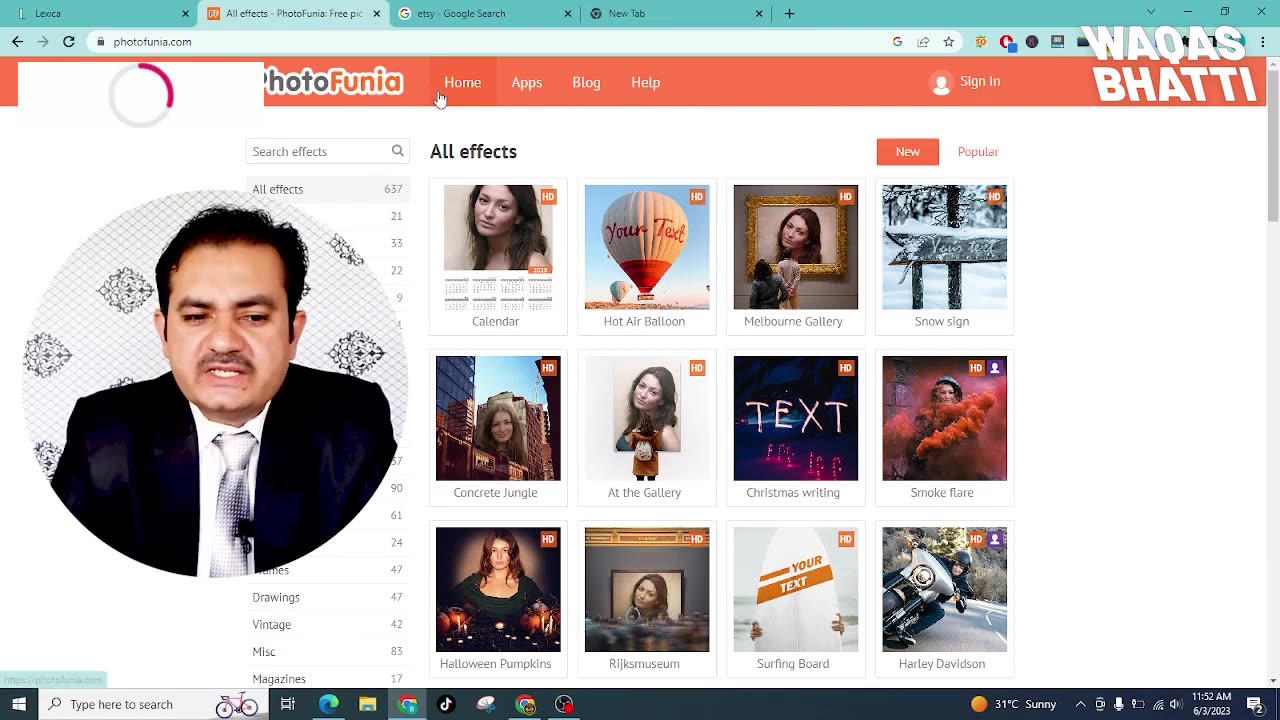Open the Melbourne Gallery effect thumbnail
This screenshot has width=1280, height=720.
796,257
